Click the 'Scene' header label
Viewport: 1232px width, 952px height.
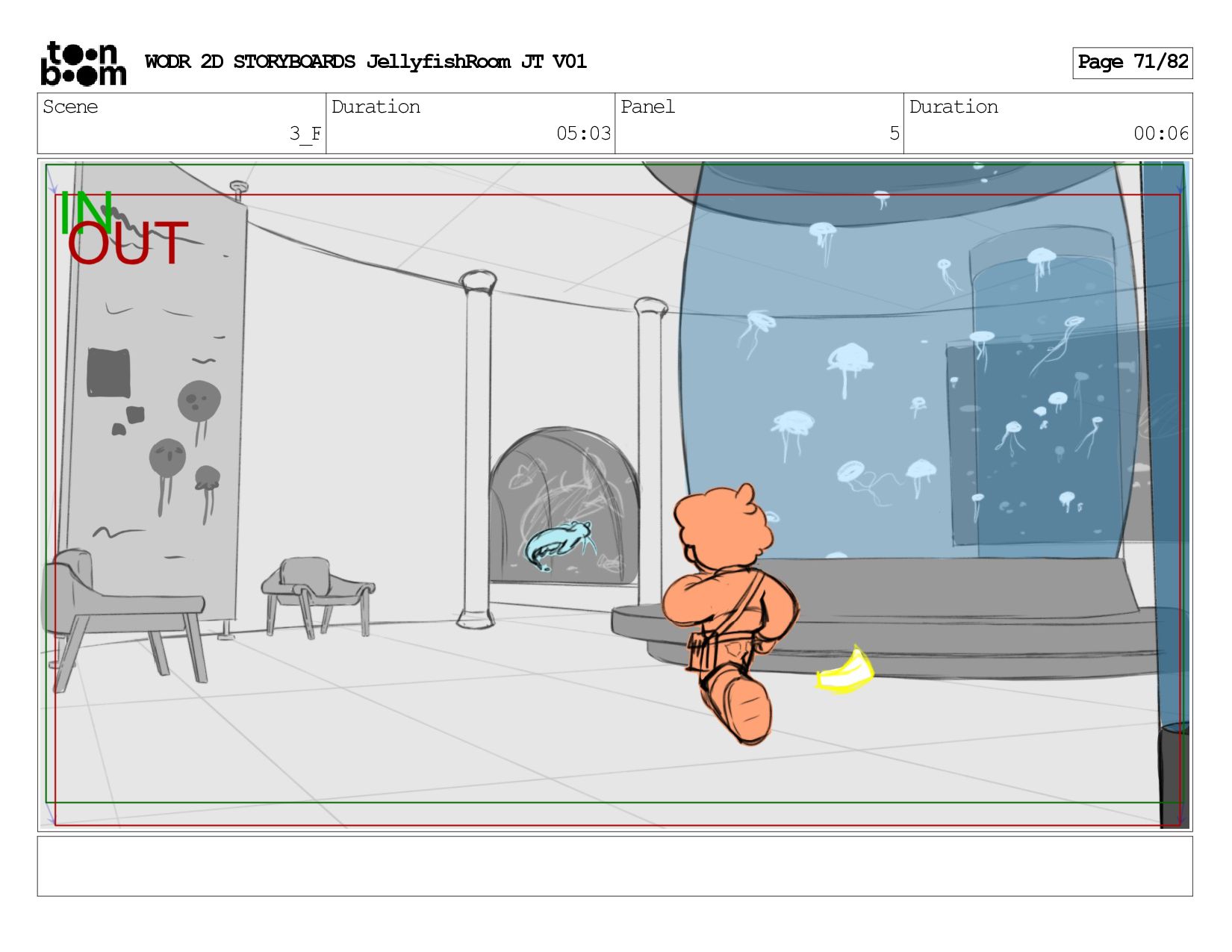click(x=70, y=107)
